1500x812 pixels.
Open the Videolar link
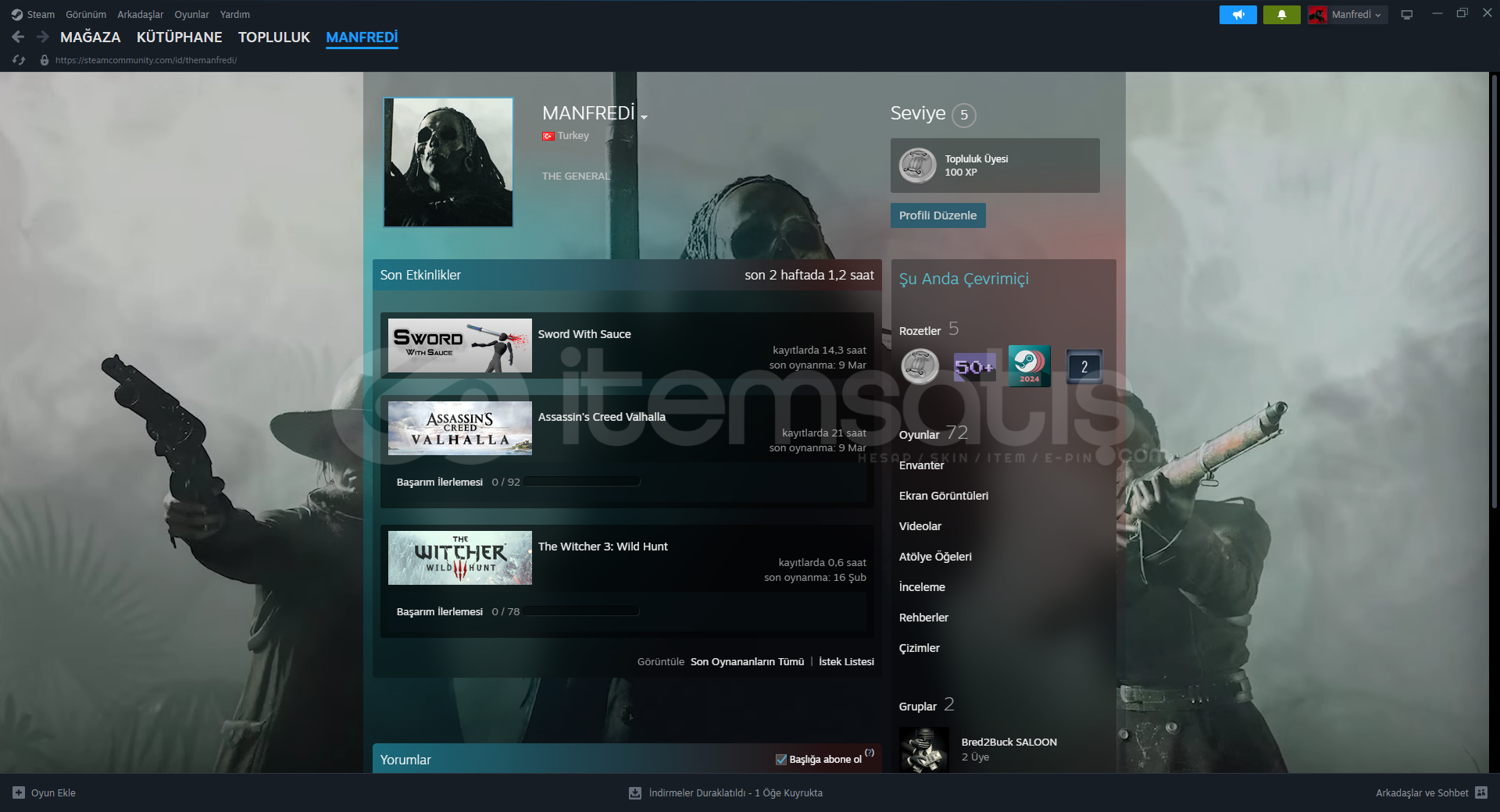[x=920, y=526]
